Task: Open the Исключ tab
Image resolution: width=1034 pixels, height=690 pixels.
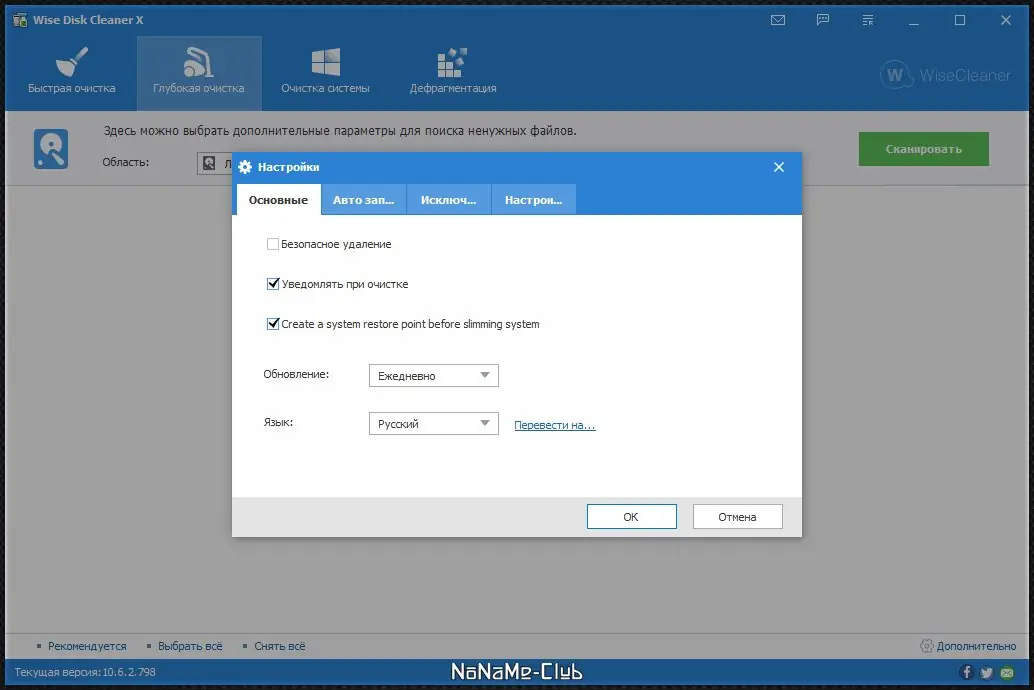Action: coord(448,199)
